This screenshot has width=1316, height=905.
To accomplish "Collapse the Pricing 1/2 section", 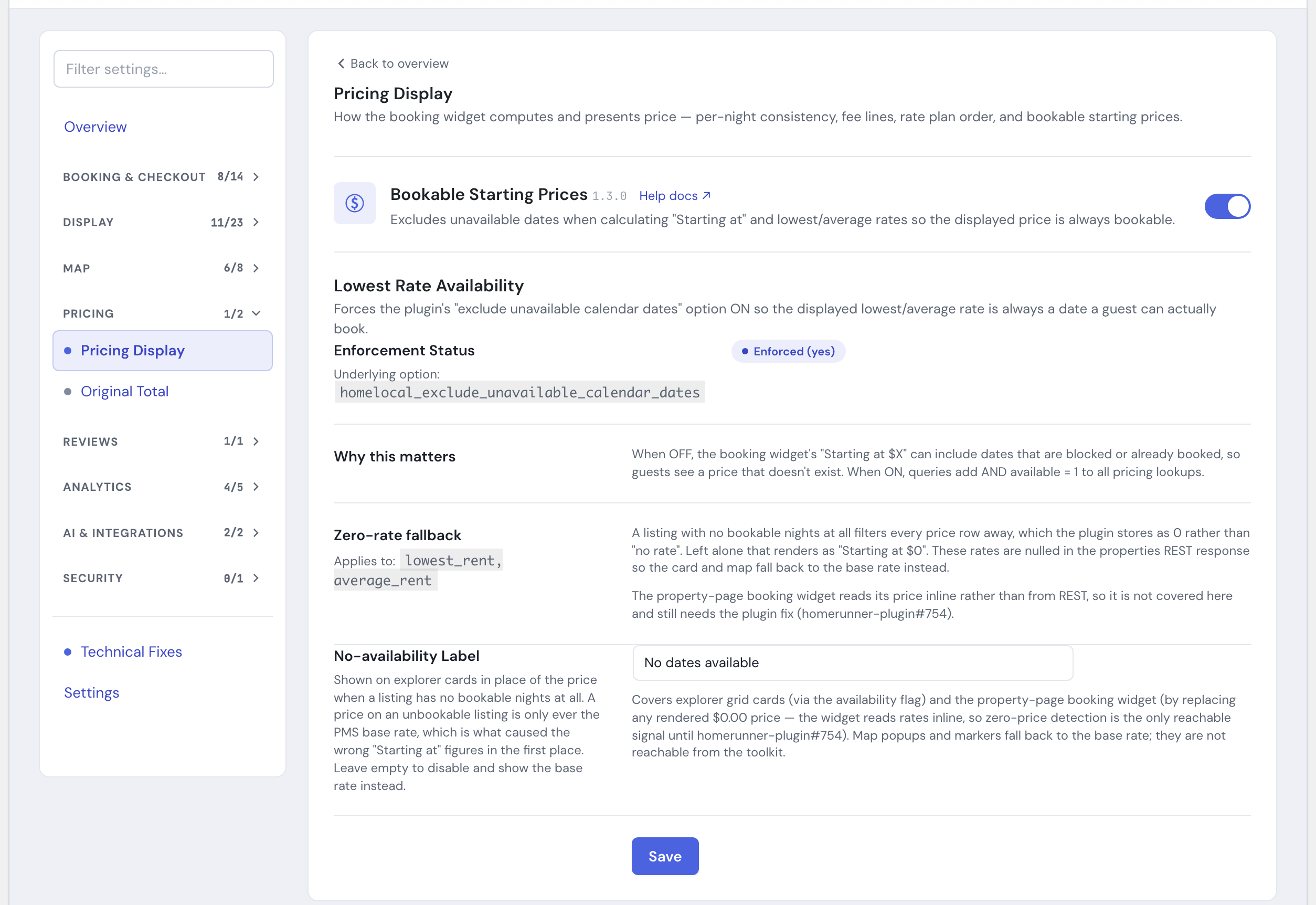I will pyautogui.click(x=162, y=313).
